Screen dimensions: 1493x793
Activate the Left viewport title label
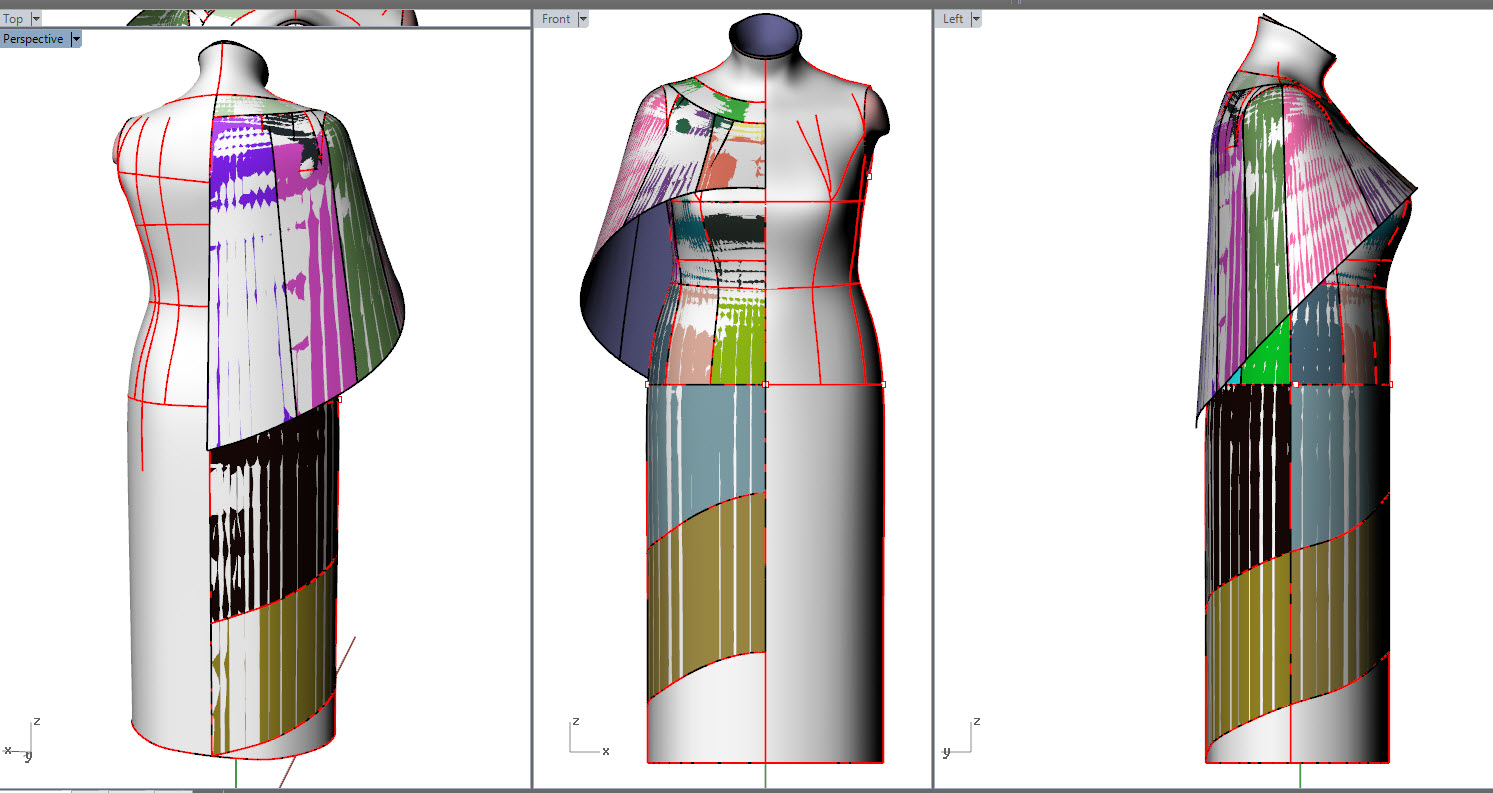click(x=953, y=19)
